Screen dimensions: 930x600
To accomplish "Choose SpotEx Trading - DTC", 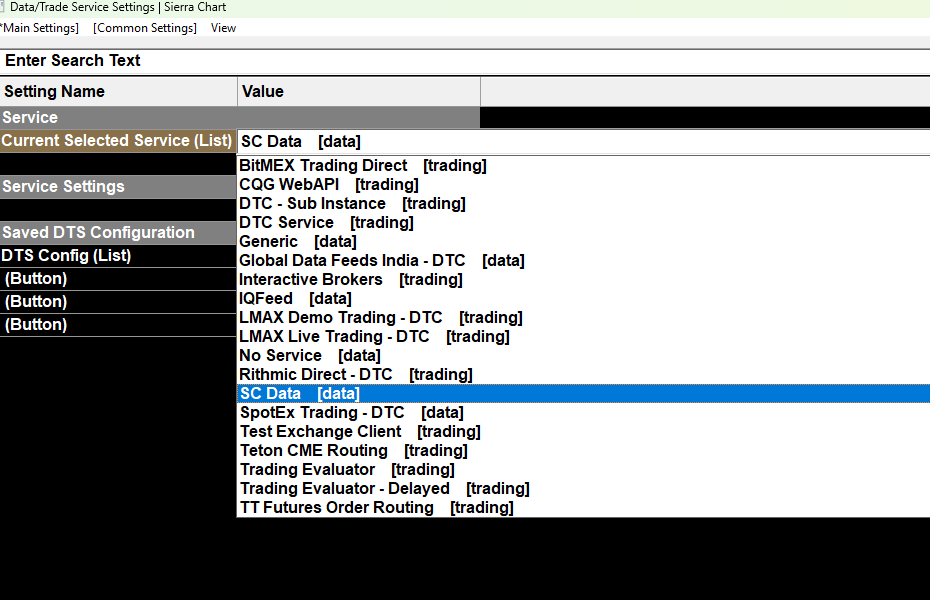I will point(584,412).
